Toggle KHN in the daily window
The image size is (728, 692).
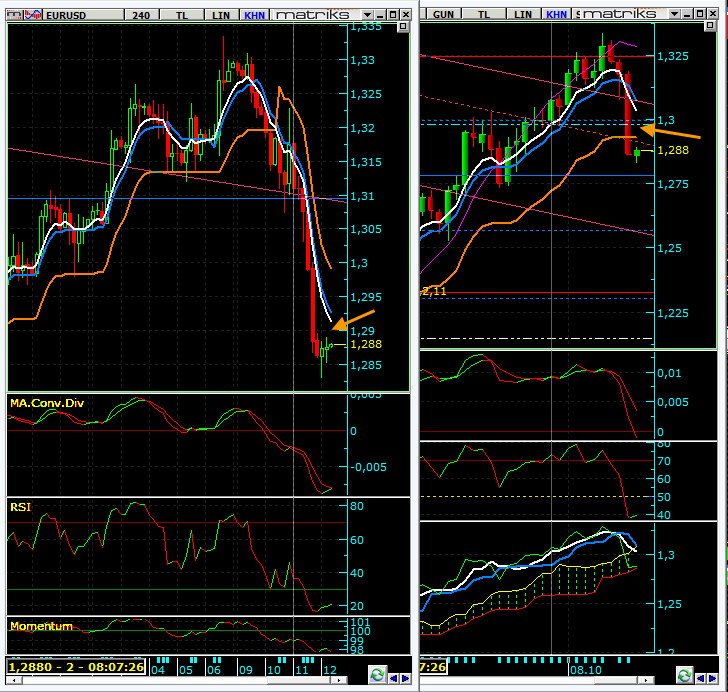click(x=556, y=14)
